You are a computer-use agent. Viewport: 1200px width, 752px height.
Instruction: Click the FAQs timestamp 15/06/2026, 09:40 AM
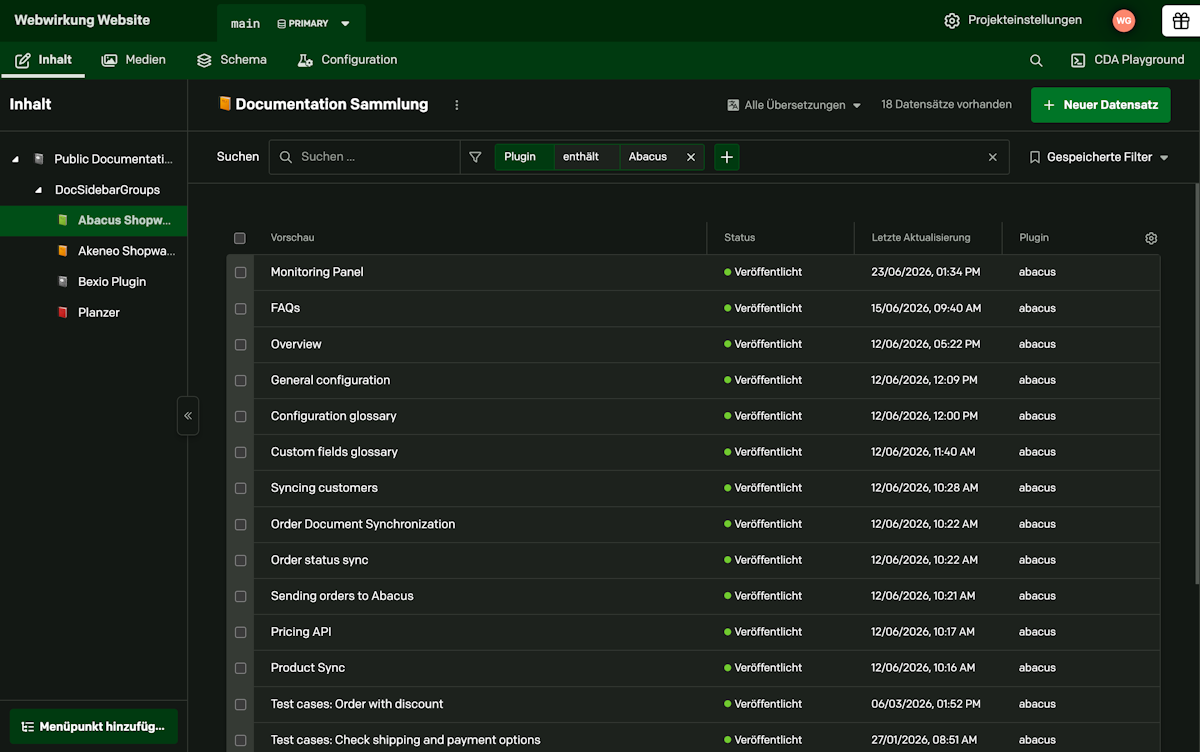coord(926,308)
